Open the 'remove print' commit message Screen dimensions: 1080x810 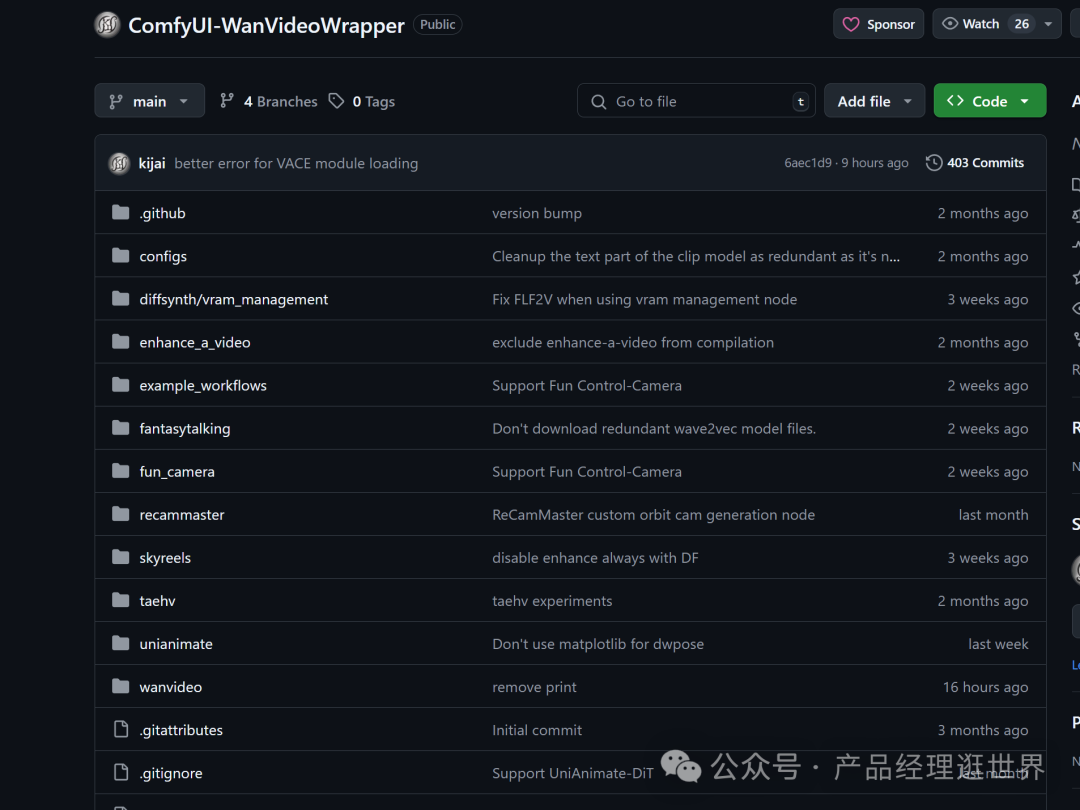click(x=534, y=687)
